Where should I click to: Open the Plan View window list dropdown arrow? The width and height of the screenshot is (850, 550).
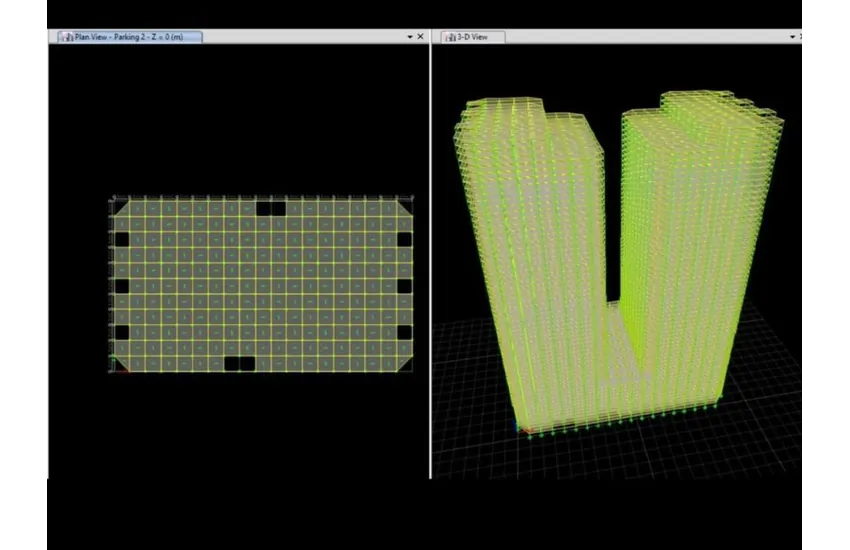pyautogui.click(x=409, y=37)
